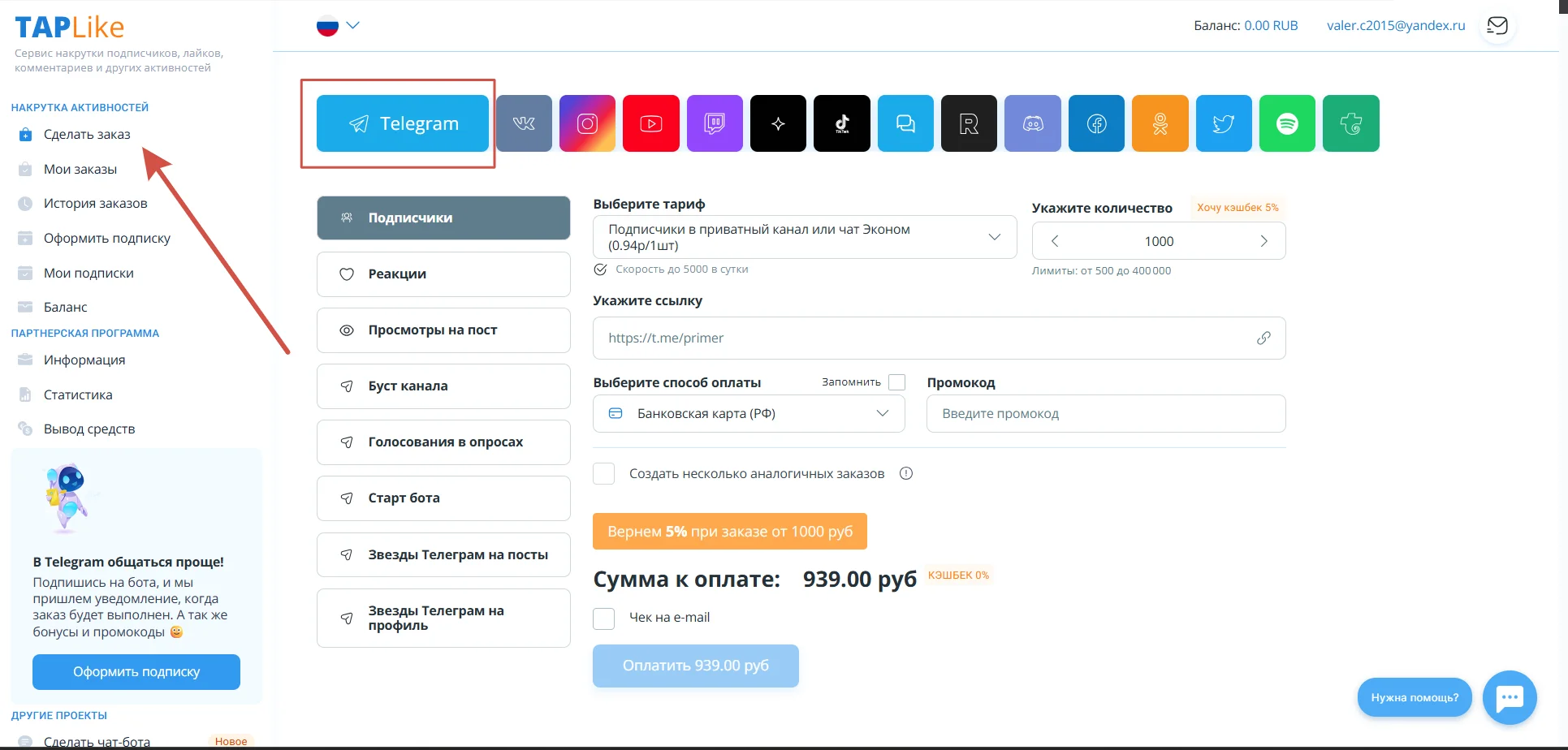This screenshot has height=750, width=1568.
Task: Open "Сделать чат-бота" under other projects
Action: point(97,742)
